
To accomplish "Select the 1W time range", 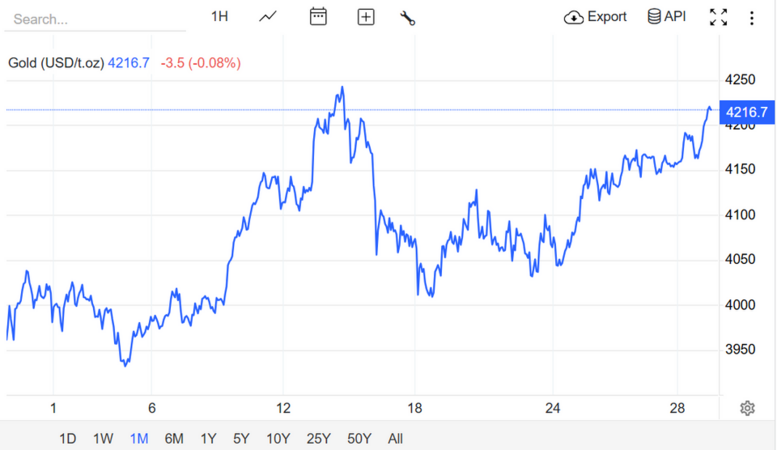I will tap(103, 438).
